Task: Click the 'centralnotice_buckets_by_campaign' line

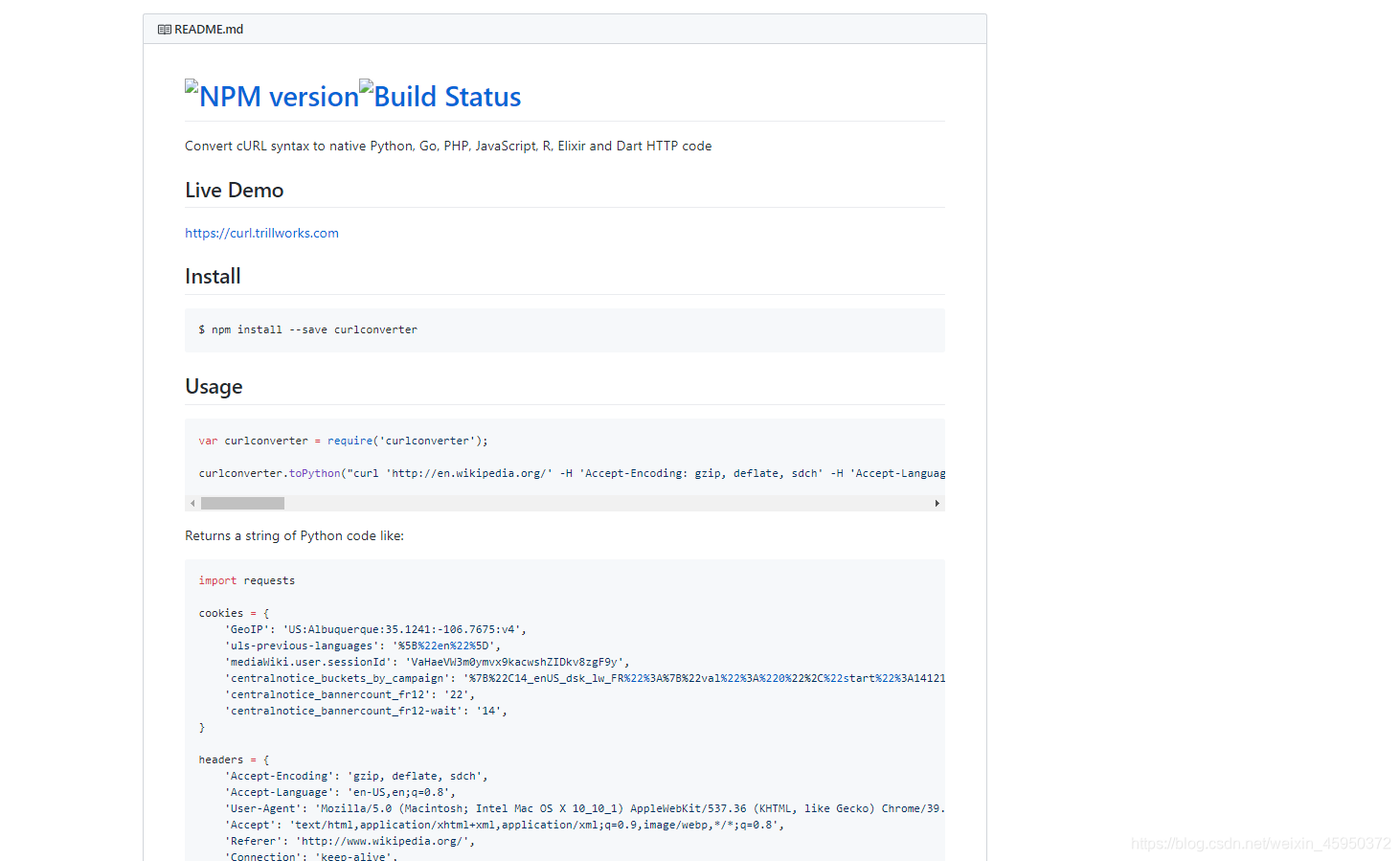Action: (x=584, y=678)
